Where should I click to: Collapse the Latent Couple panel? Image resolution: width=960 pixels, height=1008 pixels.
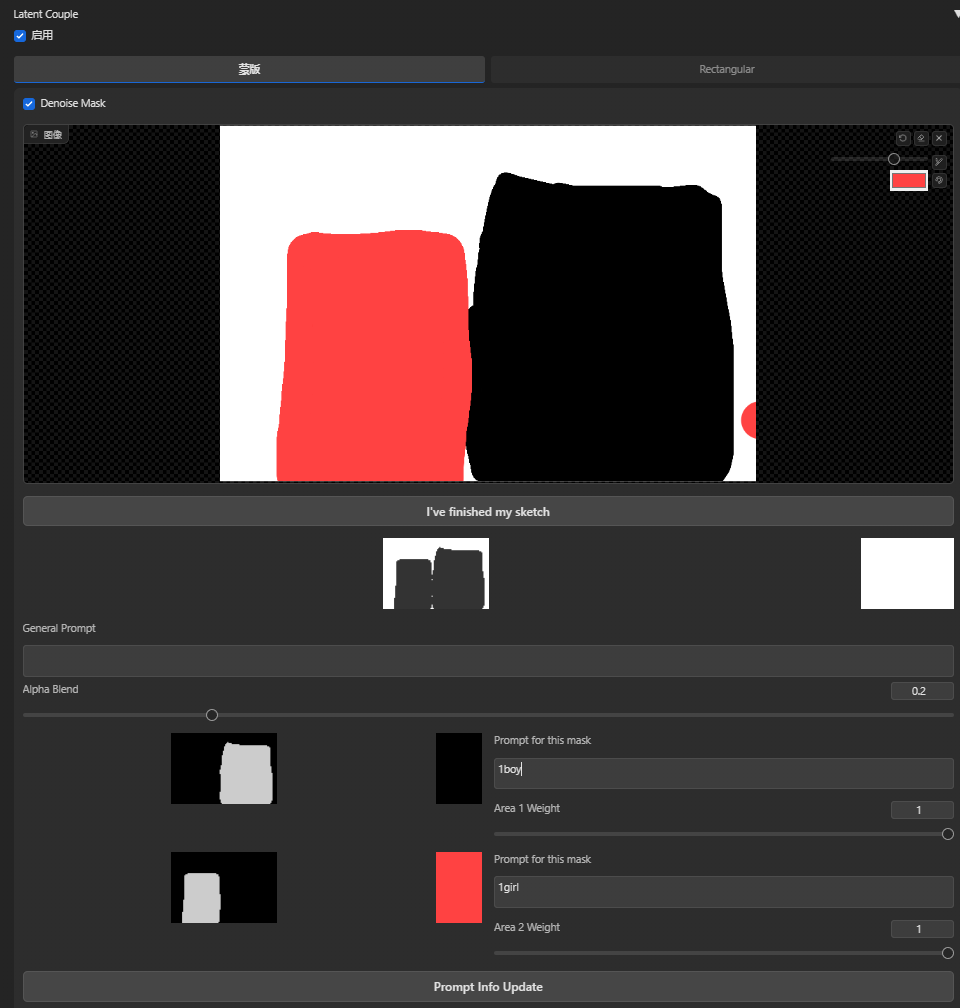pyautogui.click(x=955, y=15)
